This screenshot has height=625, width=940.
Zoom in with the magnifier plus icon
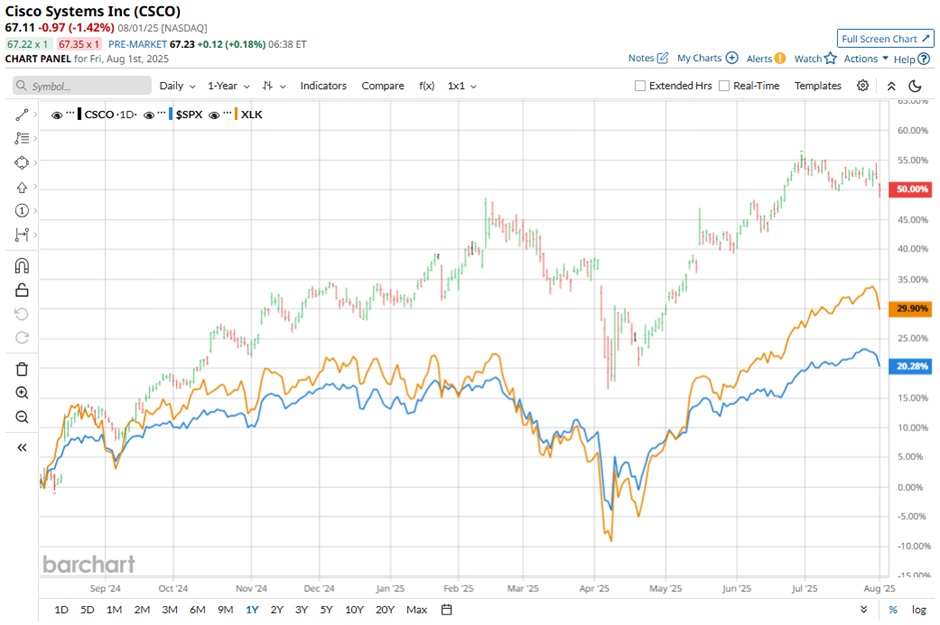[x=22, y=393]
